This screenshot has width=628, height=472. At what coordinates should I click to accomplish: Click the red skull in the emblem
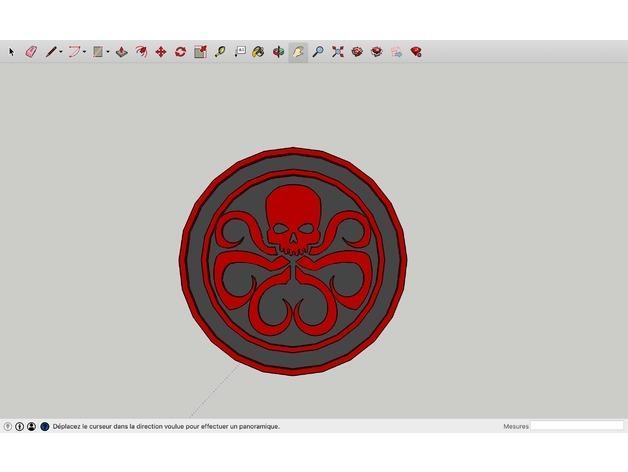(294, 218)
